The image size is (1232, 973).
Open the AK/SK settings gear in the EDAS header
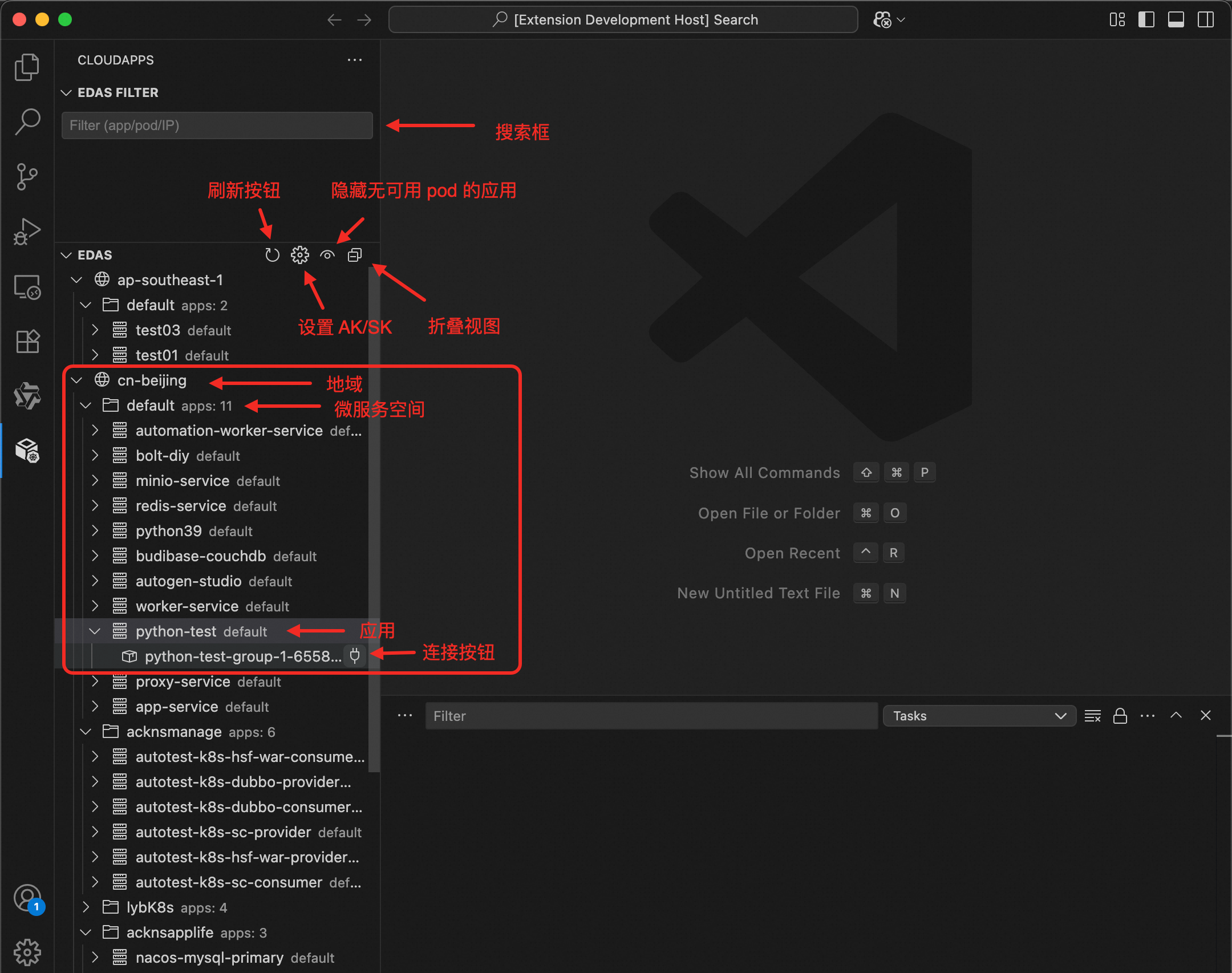(x=299, y=255)
